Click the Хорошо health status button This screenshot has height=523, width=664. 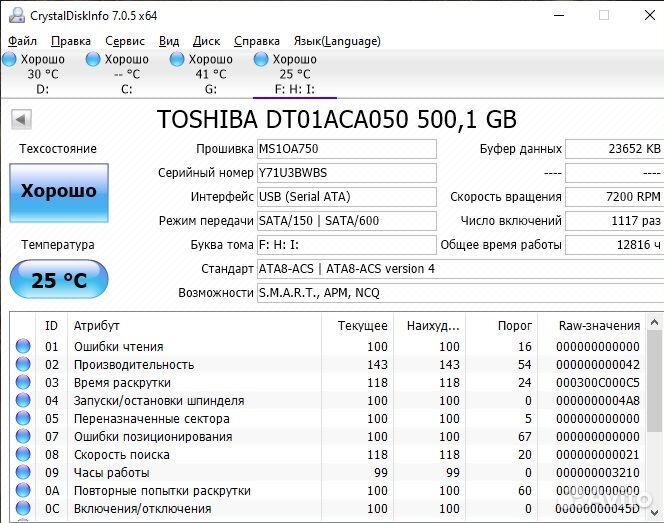tap(59, 193)
